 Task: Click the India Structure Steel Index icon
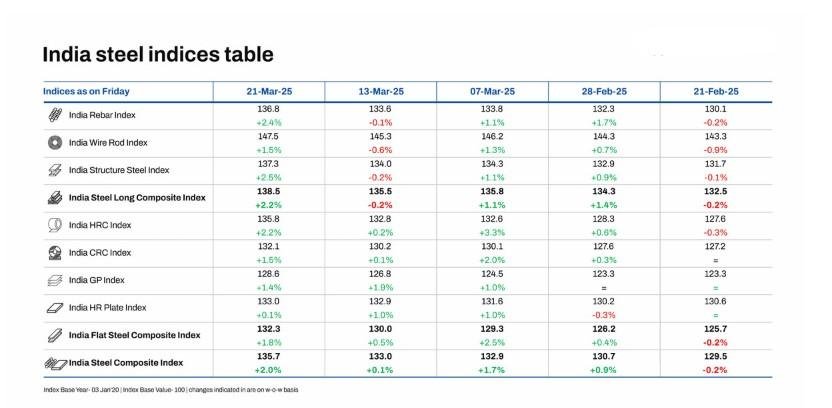[56, 170]
